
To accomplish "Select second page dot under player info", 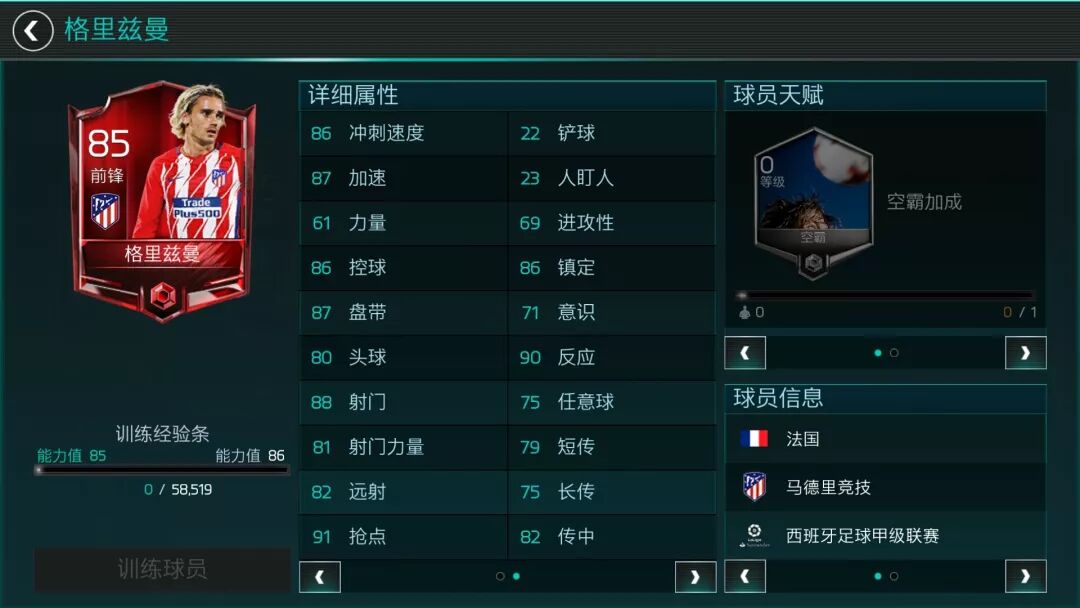I will (x=894, y=576).
